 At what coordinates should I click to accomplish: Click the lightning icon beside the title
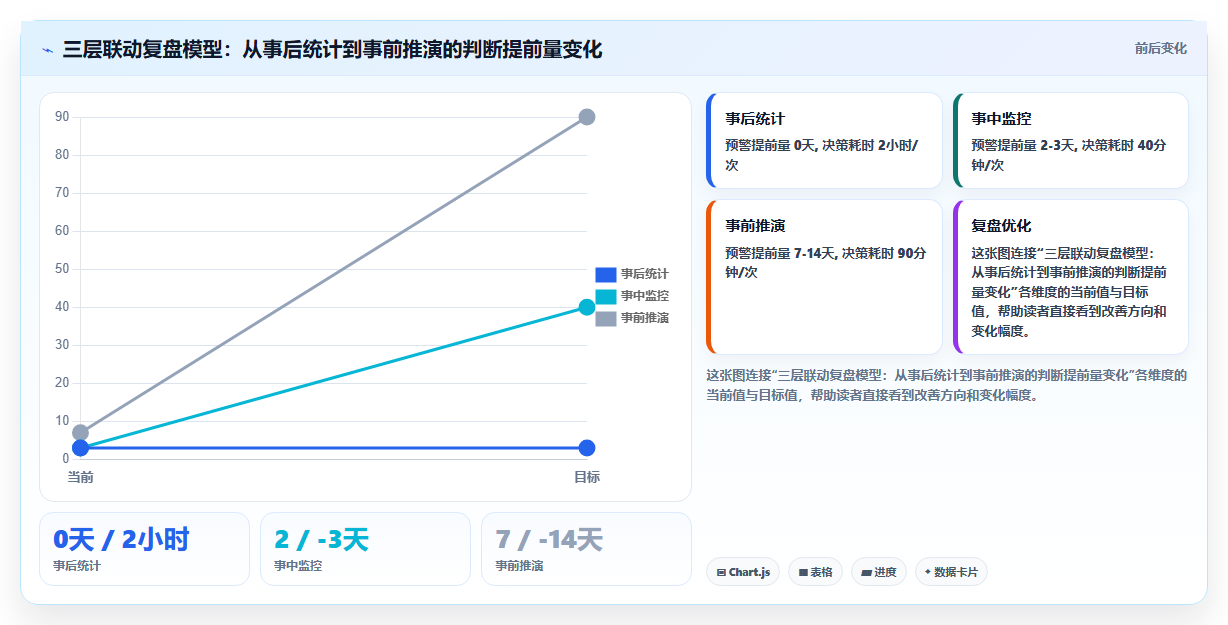[x=47, y=50]
